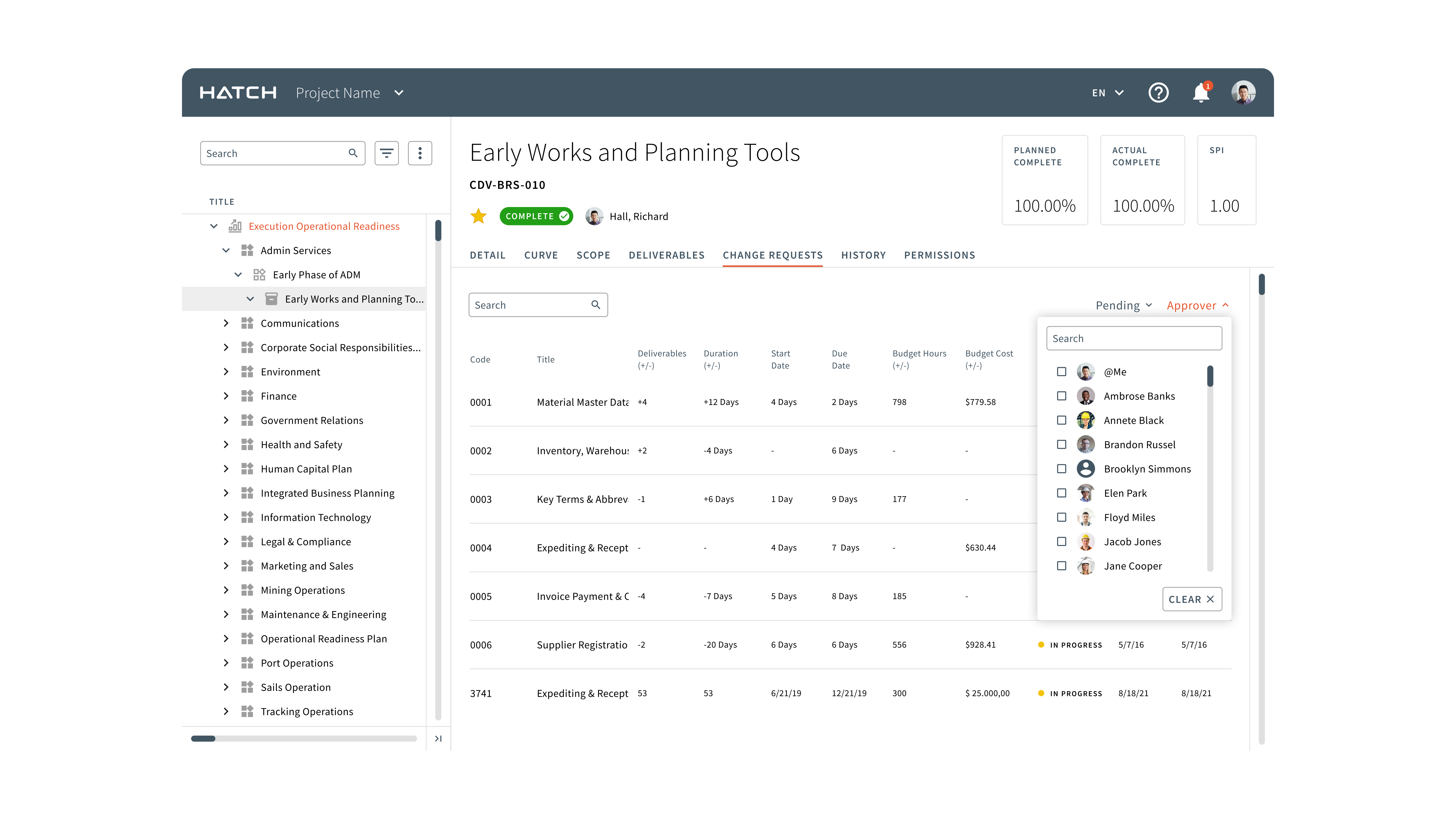The image size is (1456, 819).
Task: Select the Jacob Jones checkbox
Action: coord(1062,541)
